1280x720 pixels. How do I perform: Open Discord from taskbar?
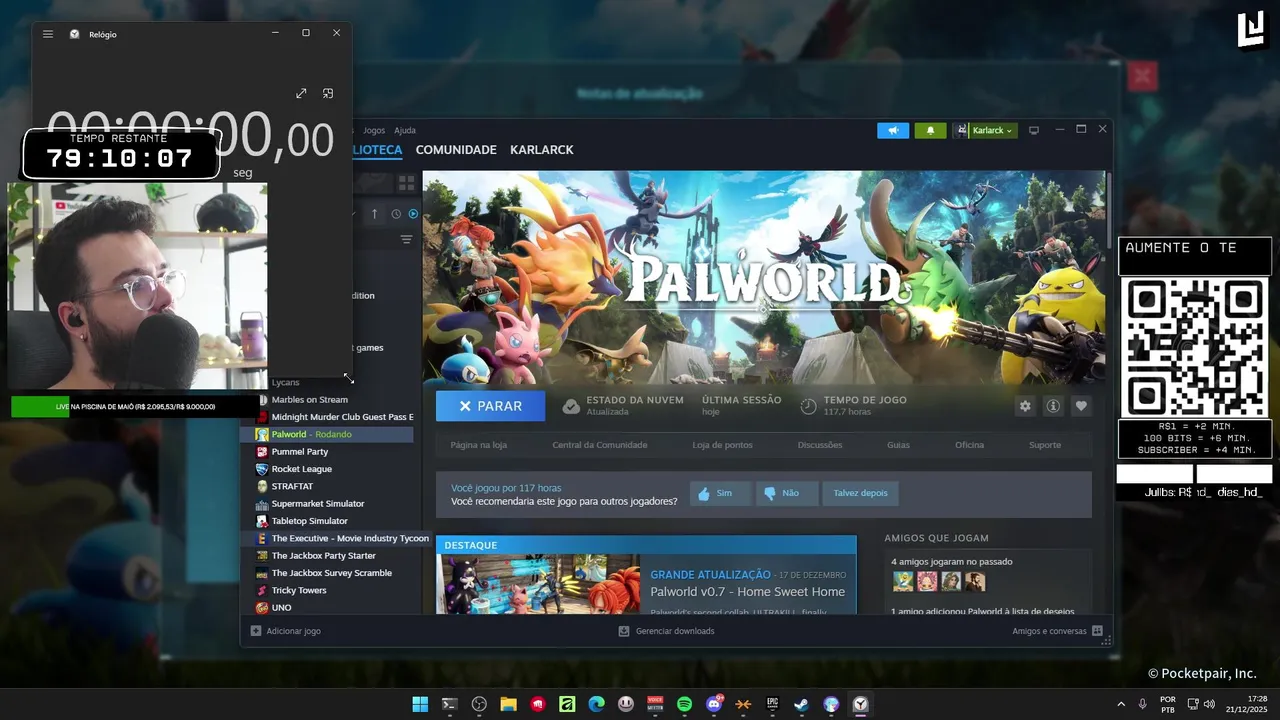coord(714,704)
